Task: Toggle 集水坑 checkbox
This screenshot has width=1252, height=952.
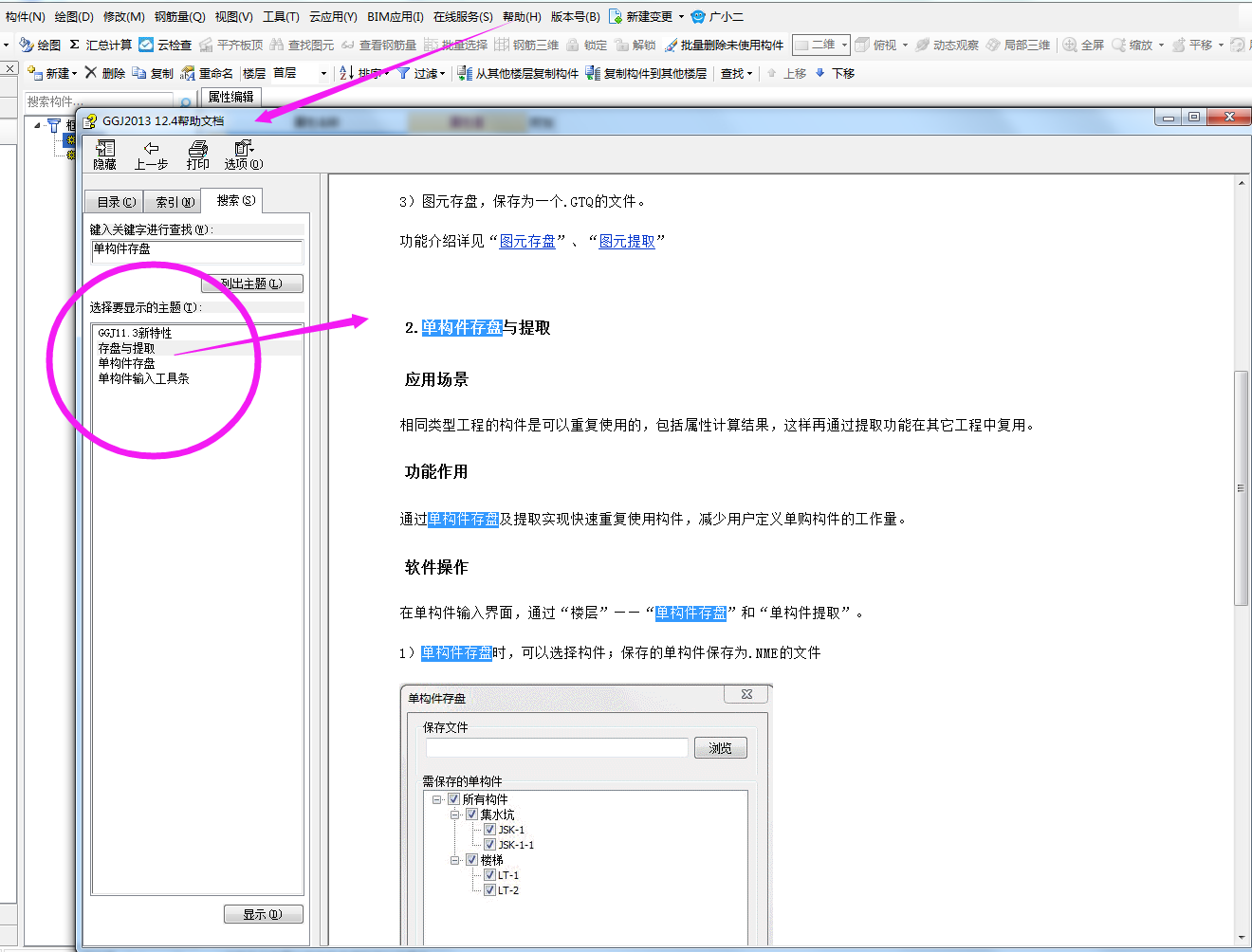Action: 471,815
